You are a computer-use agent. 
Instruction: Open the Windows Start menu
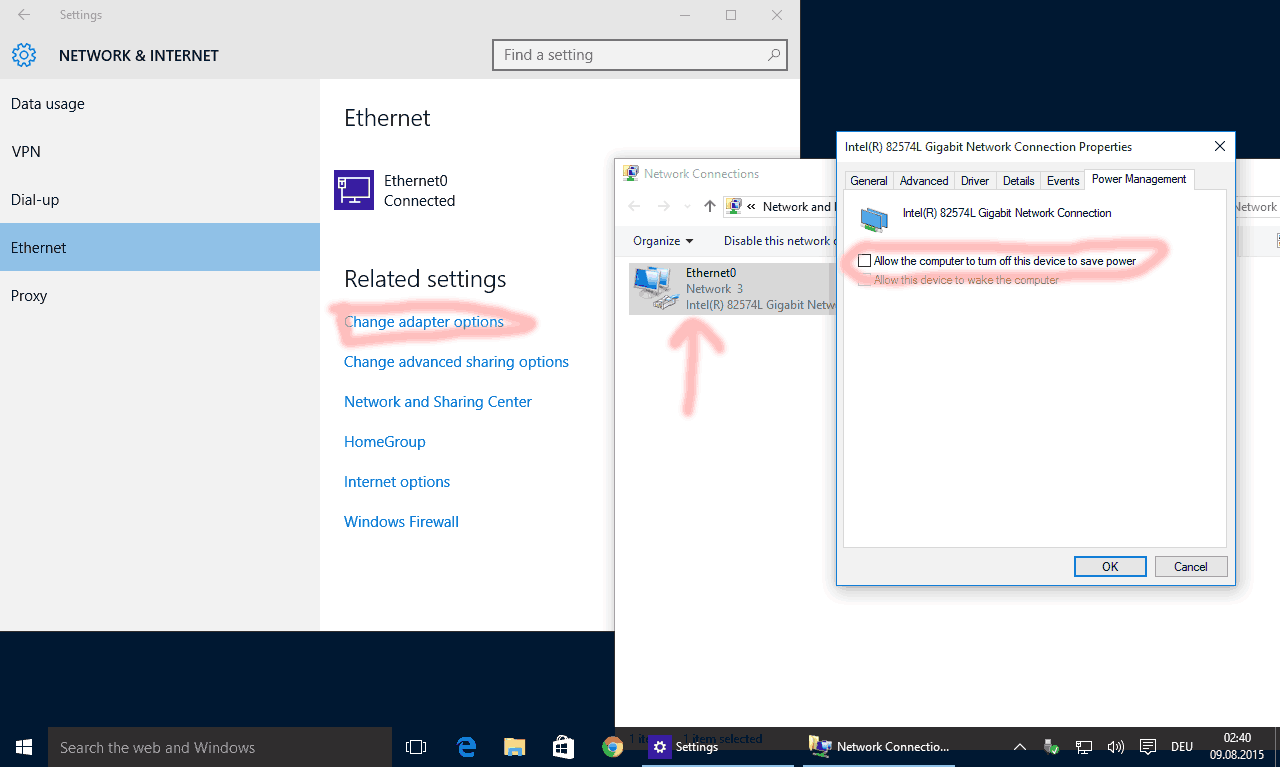(24, 747)
